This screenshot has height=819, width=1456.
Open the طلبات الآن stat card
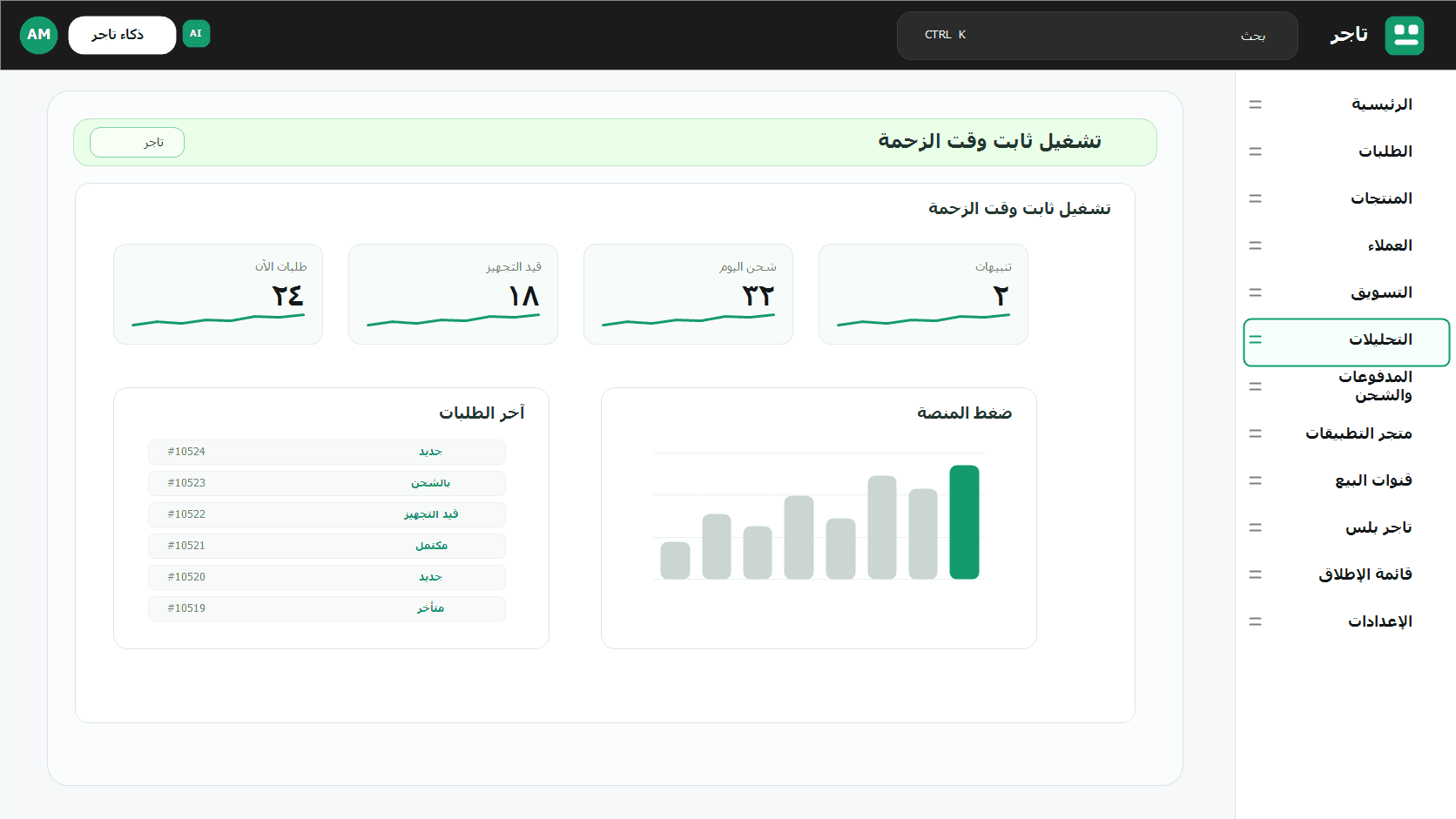click(x=218, y=294)
